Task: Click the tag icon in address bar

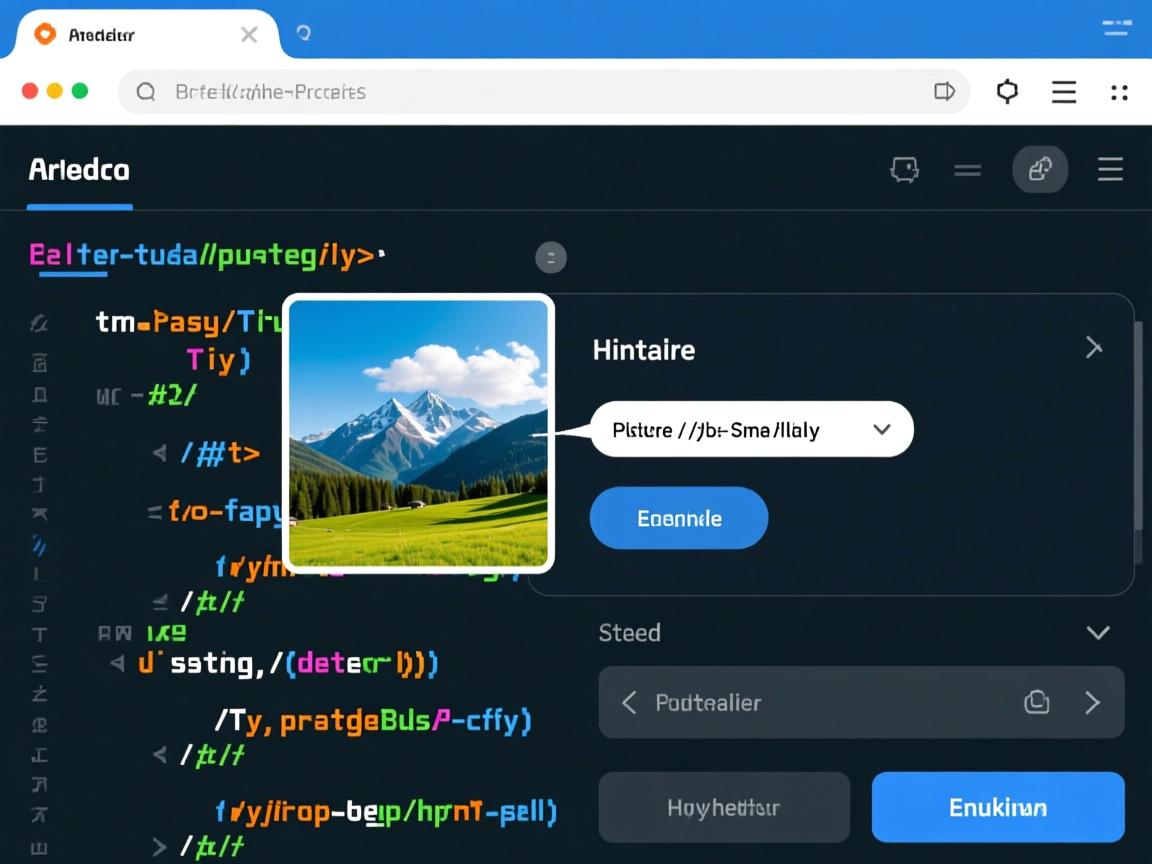Action: click(944, 92)
